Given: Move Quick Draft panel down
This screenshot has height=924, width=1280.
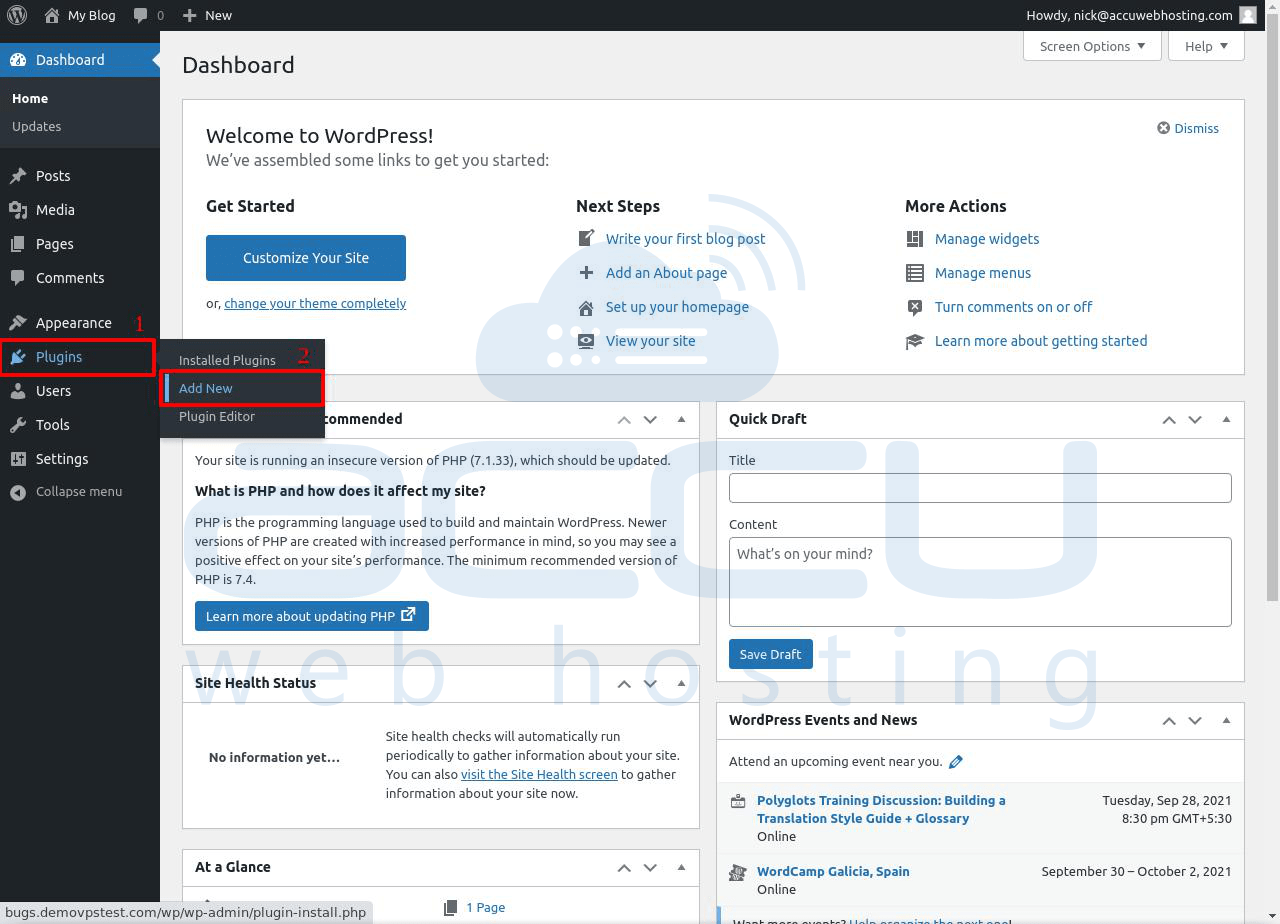Looking at the screenshot, I should click(1195, 420).
